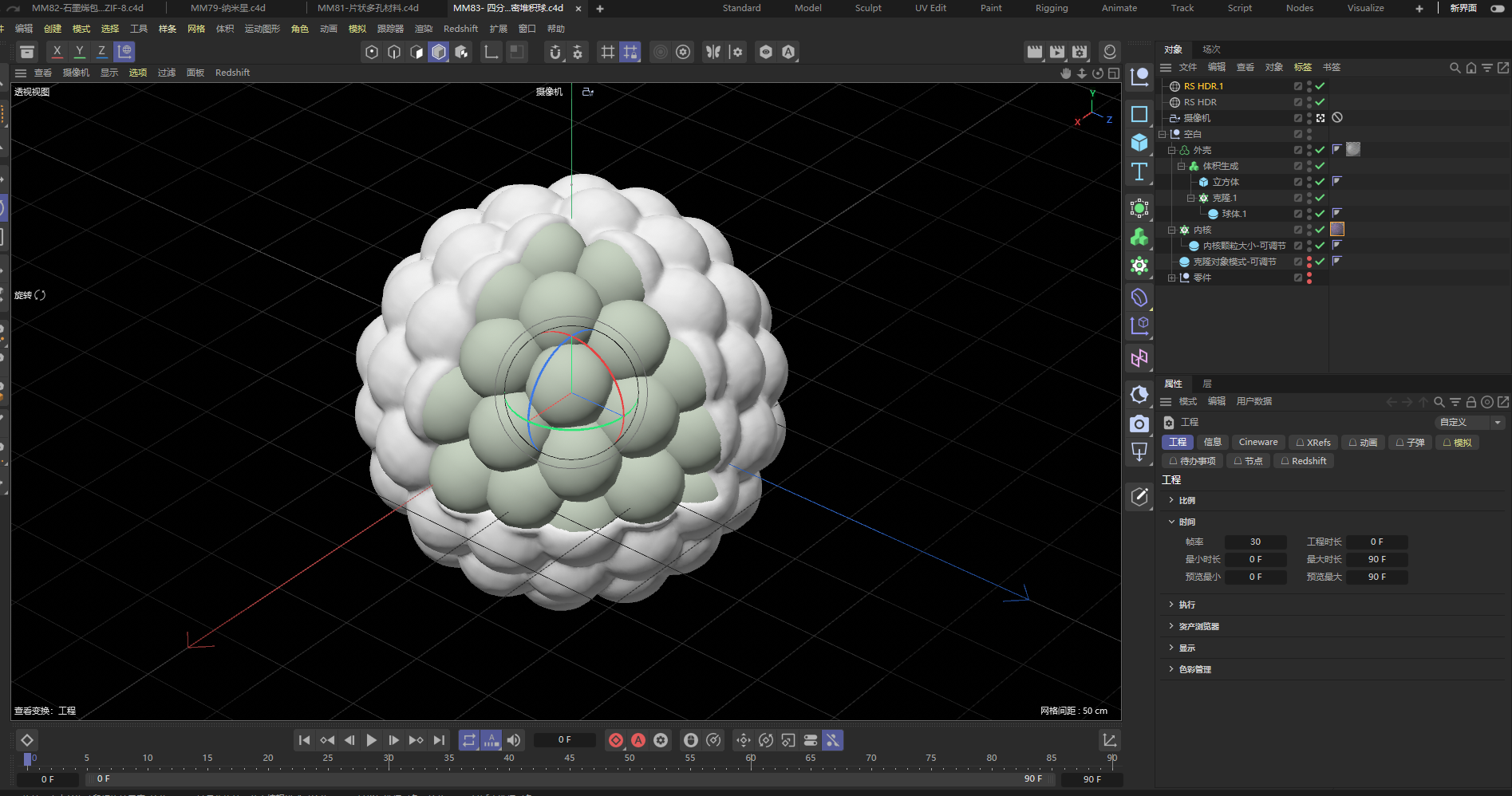Open timeline dope sheet icon at right
The width and height of the screenshot is (1512, 796).
click(x=1109, y=740)
